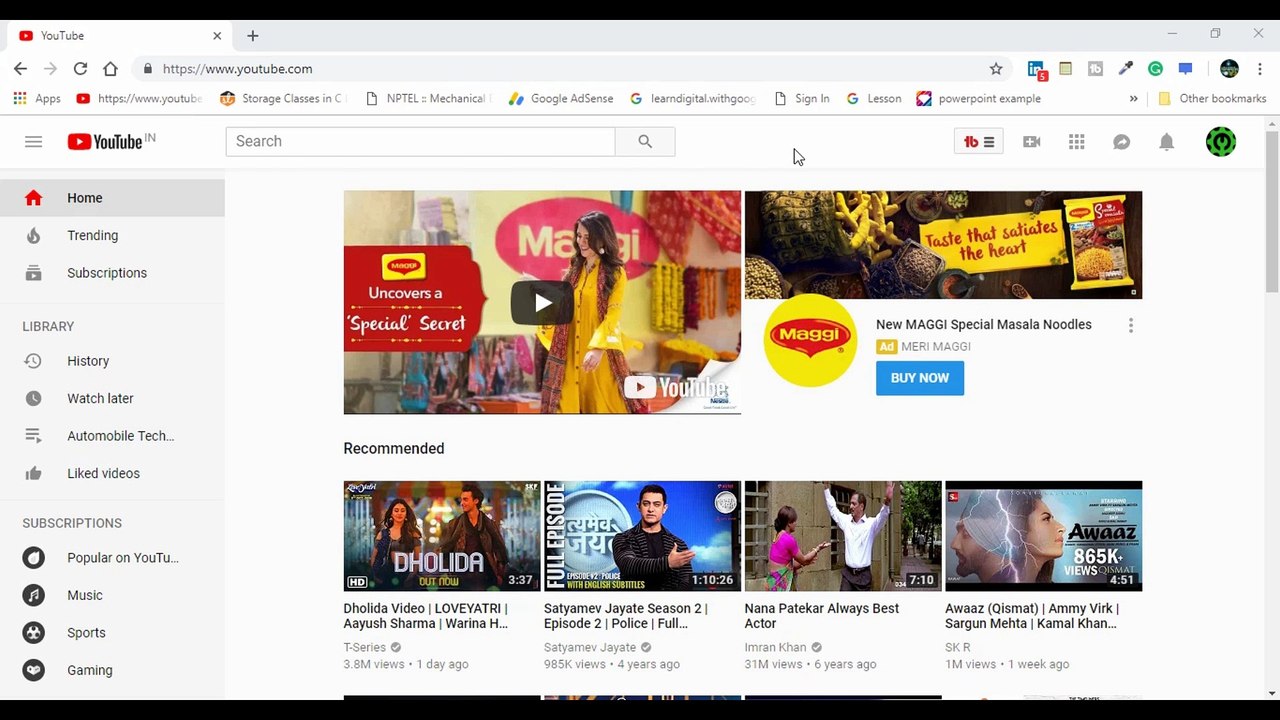The height and width of the screenshot is (720, 1280).
Task: Open Popular on YouTube channel
Action: coord(112,558)
